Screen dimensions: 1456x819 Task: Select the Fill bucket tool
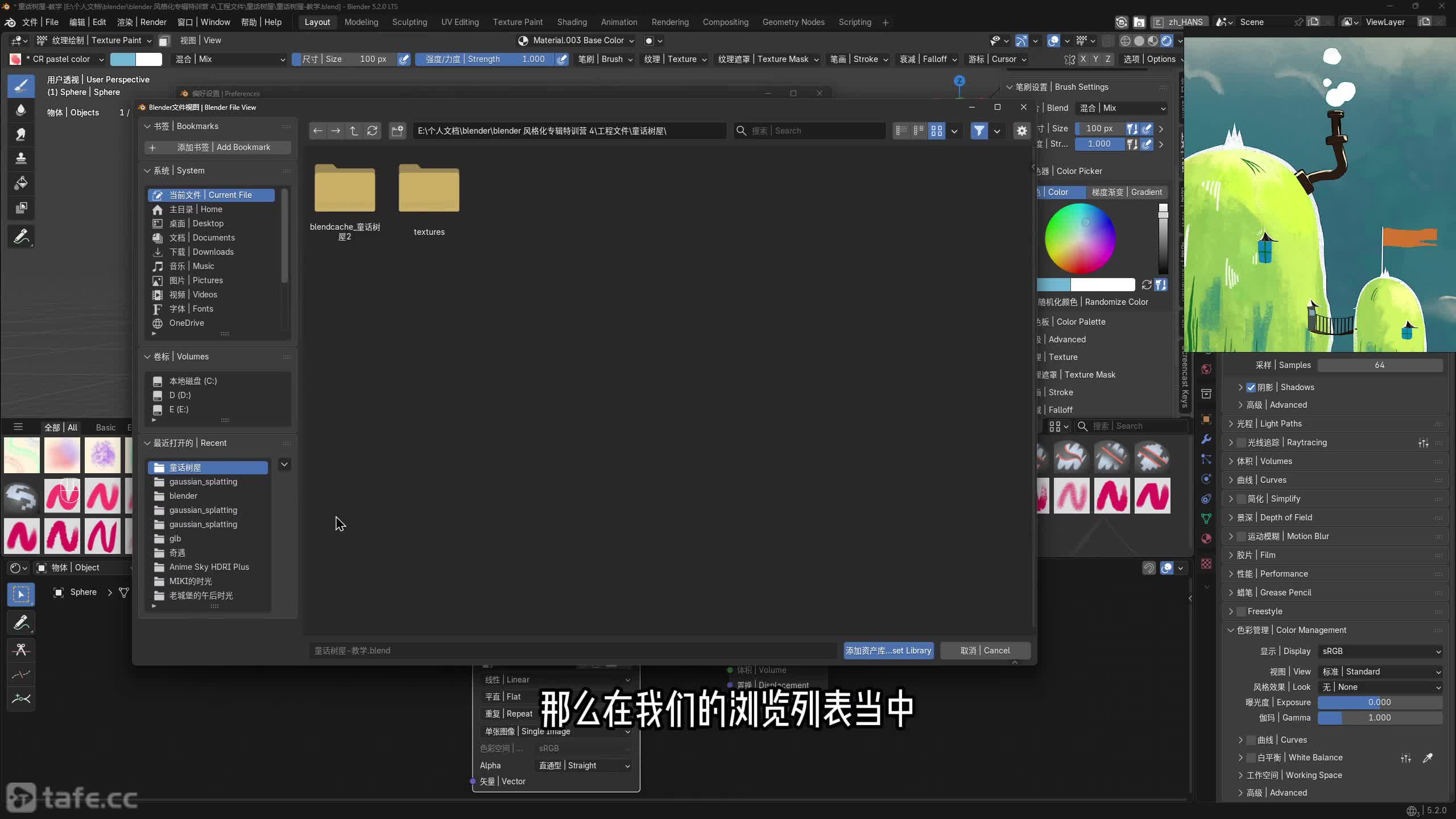pos(21,183)
